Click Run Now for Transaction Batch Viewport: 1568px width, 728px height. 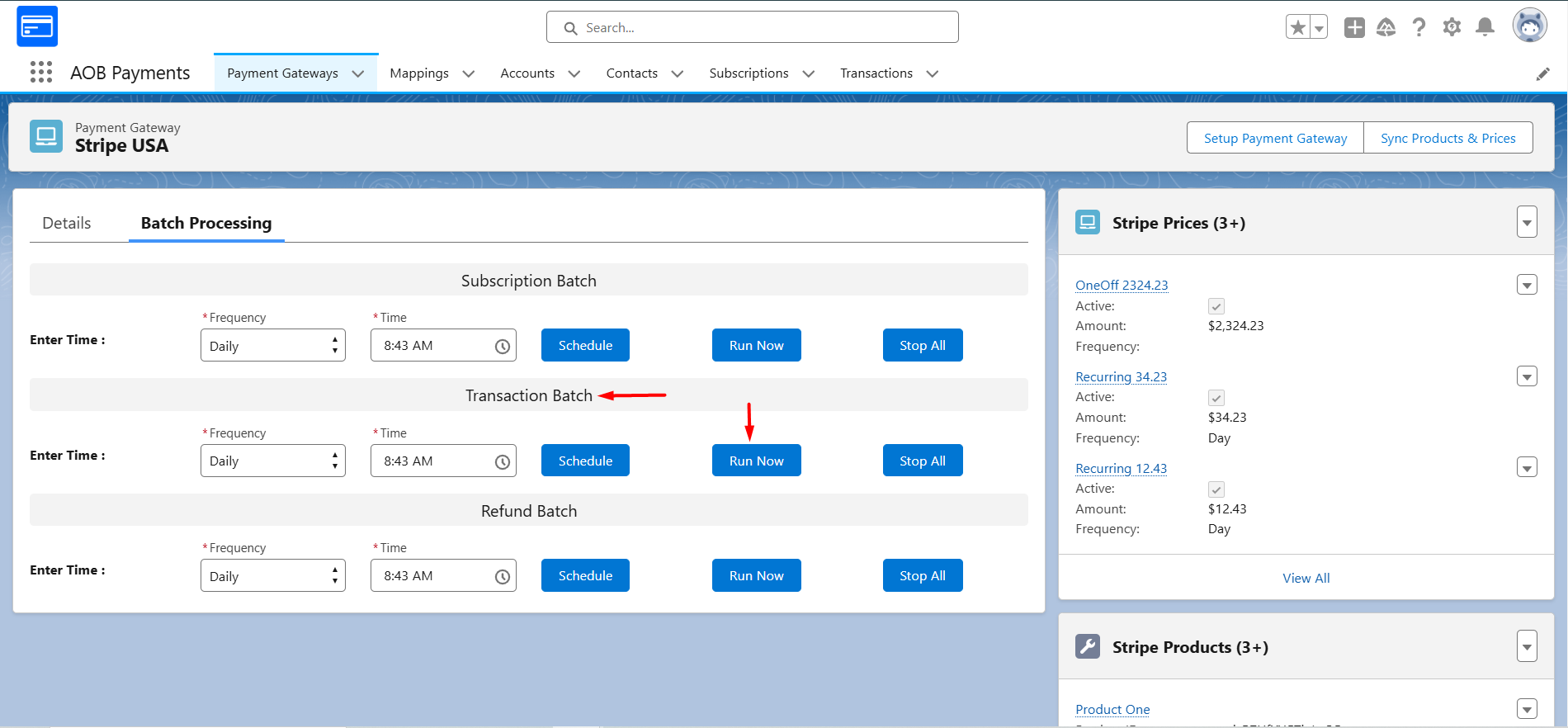click(x=757, y=461)
